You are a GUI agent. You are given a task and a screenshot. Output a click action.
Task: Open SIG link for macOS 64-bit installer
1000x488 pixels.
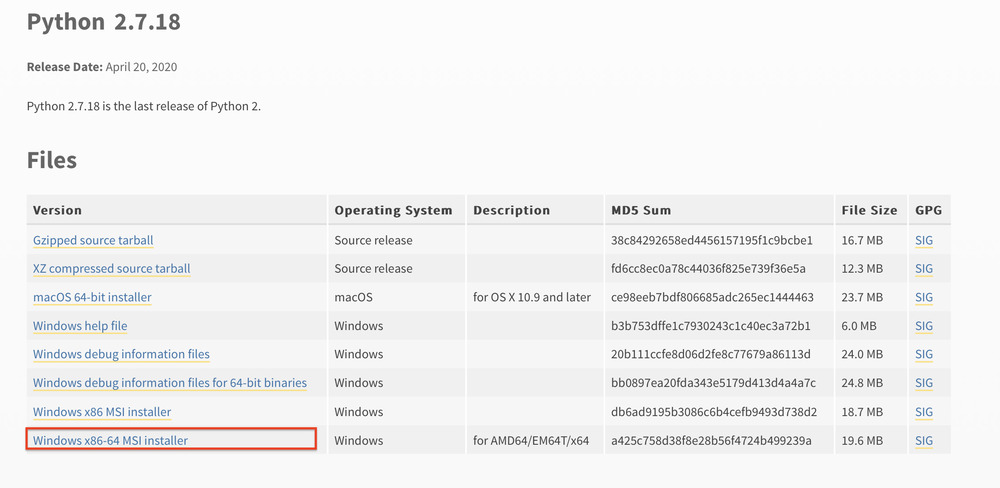(924, 297)
